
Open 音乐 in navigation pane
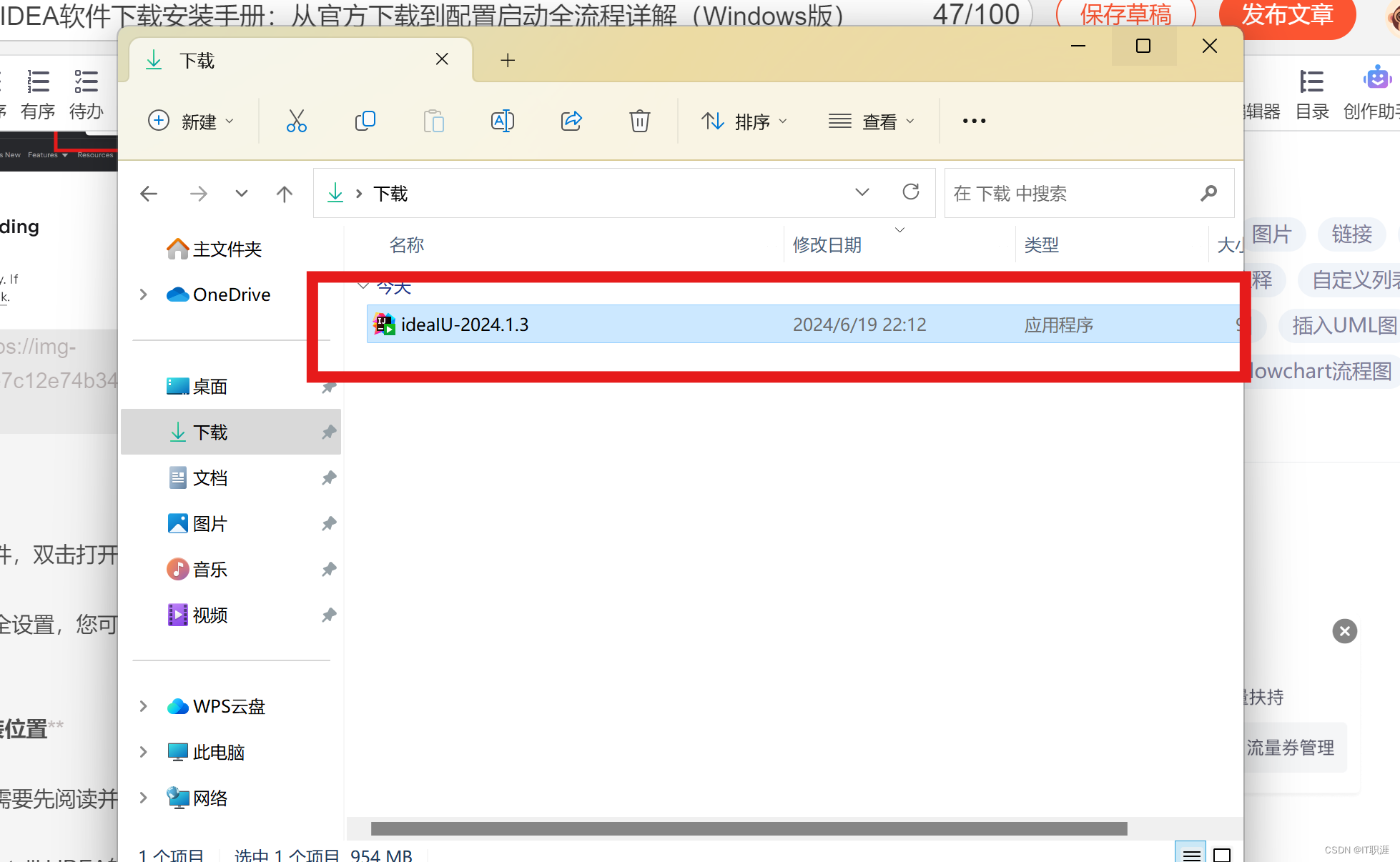tap(197, 570)
